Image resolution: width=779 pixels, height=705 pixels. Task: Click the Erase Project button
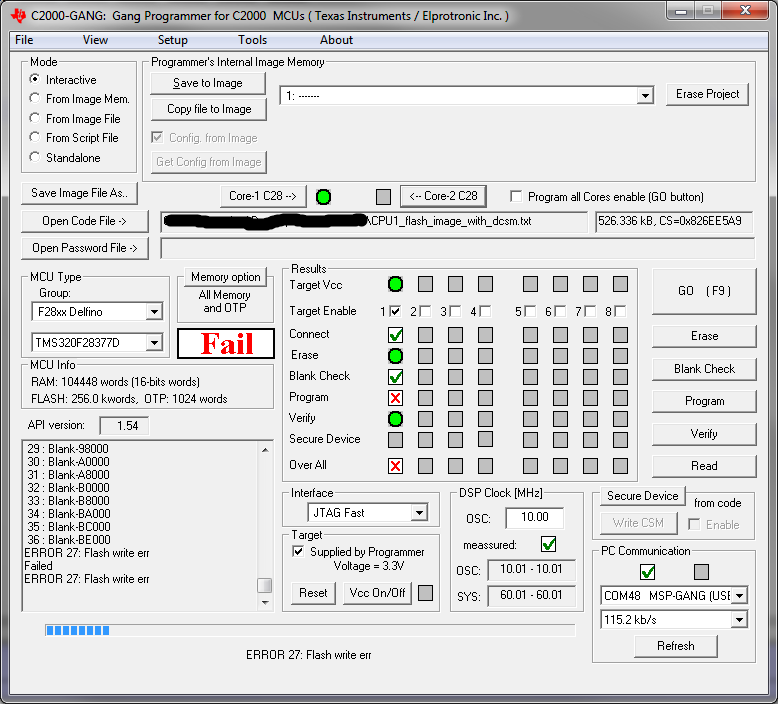pyautogui.click(x=707, y=94)
